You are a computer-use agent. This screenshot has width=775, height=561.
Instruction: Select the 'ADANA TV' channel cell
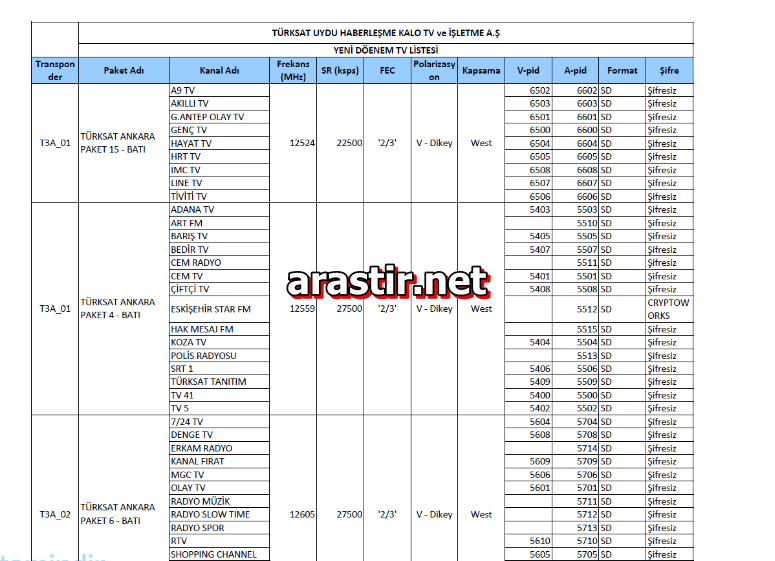[x=219, y=210]
